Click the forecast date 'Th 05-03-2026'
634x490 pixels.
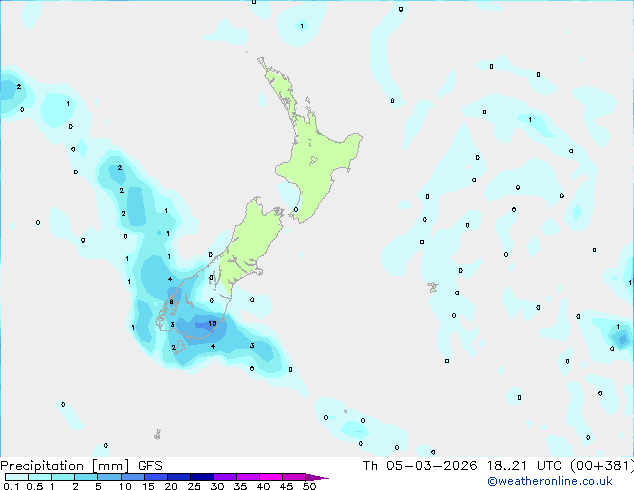click(x=420, y=466)
